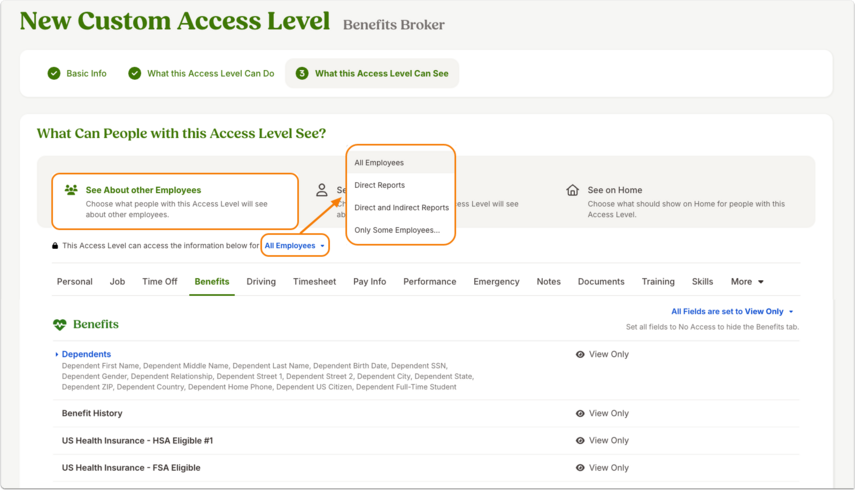Click the single person icon next to the dropdown

[x=322, y=190]
